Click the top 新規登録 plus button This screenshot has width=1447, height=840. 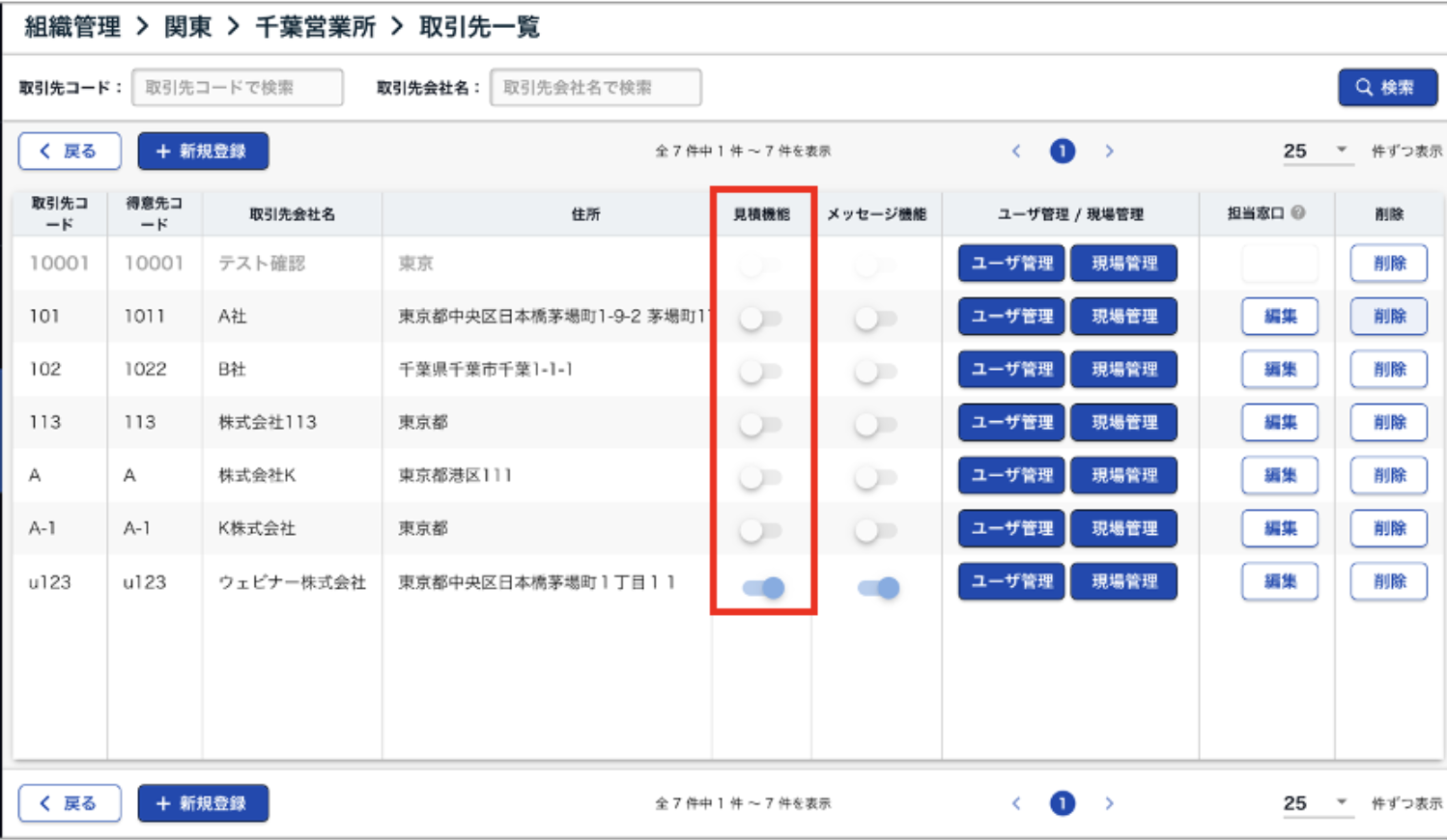click(x=203, y=151)
